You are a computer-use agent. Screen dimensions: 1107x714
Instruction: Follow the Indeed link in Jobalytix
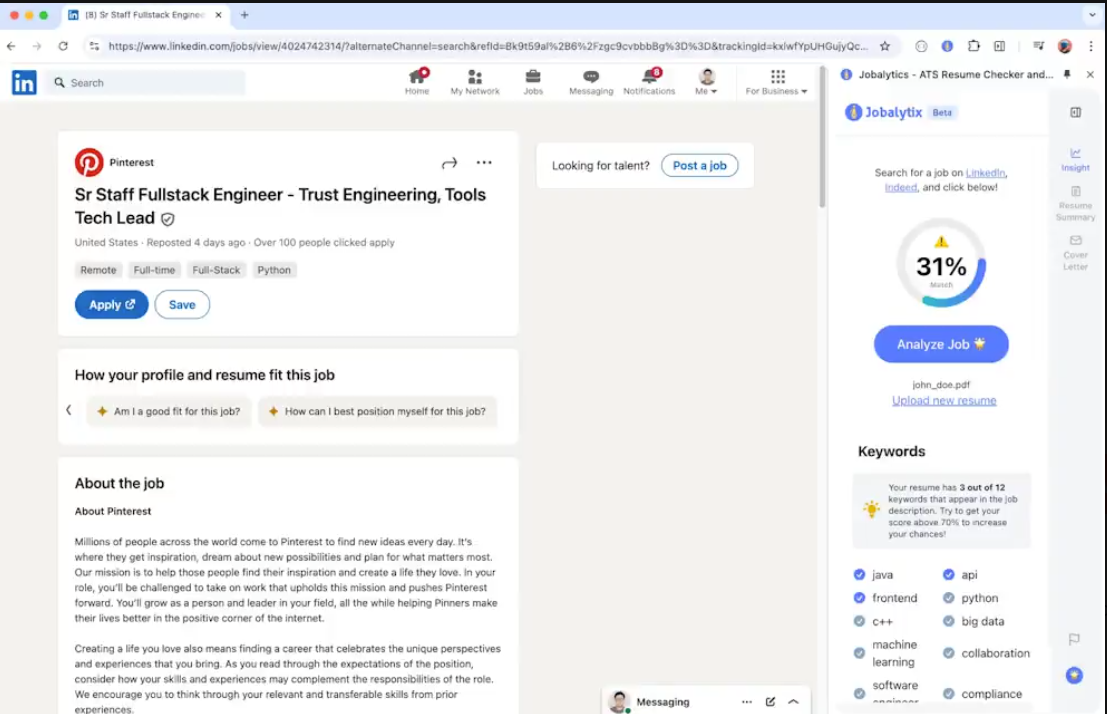point(901,187)
